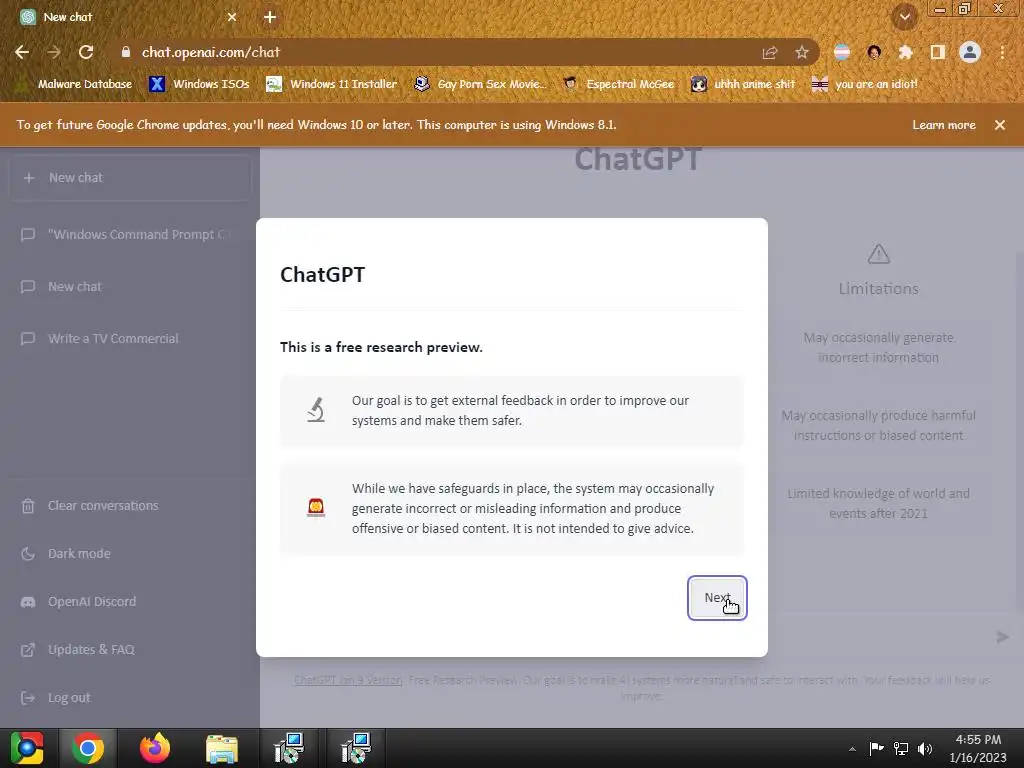Image resolution: width=1024 pixels, height=768 pixels.
Task: Open the 'you are an idiot!' bookmark
Action: (x=865, y=84)
